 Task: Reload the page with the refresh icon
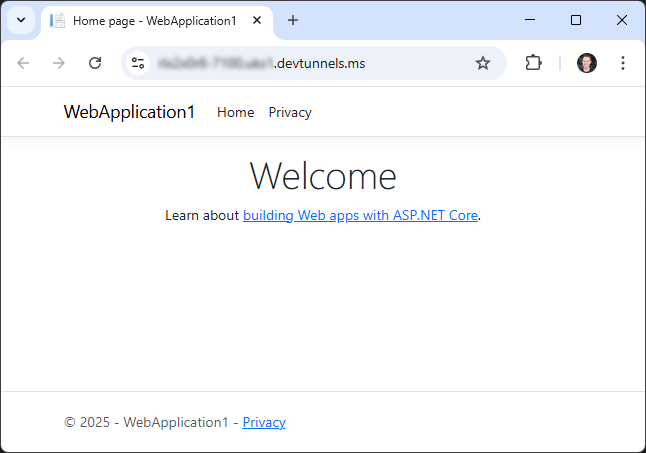95,63
